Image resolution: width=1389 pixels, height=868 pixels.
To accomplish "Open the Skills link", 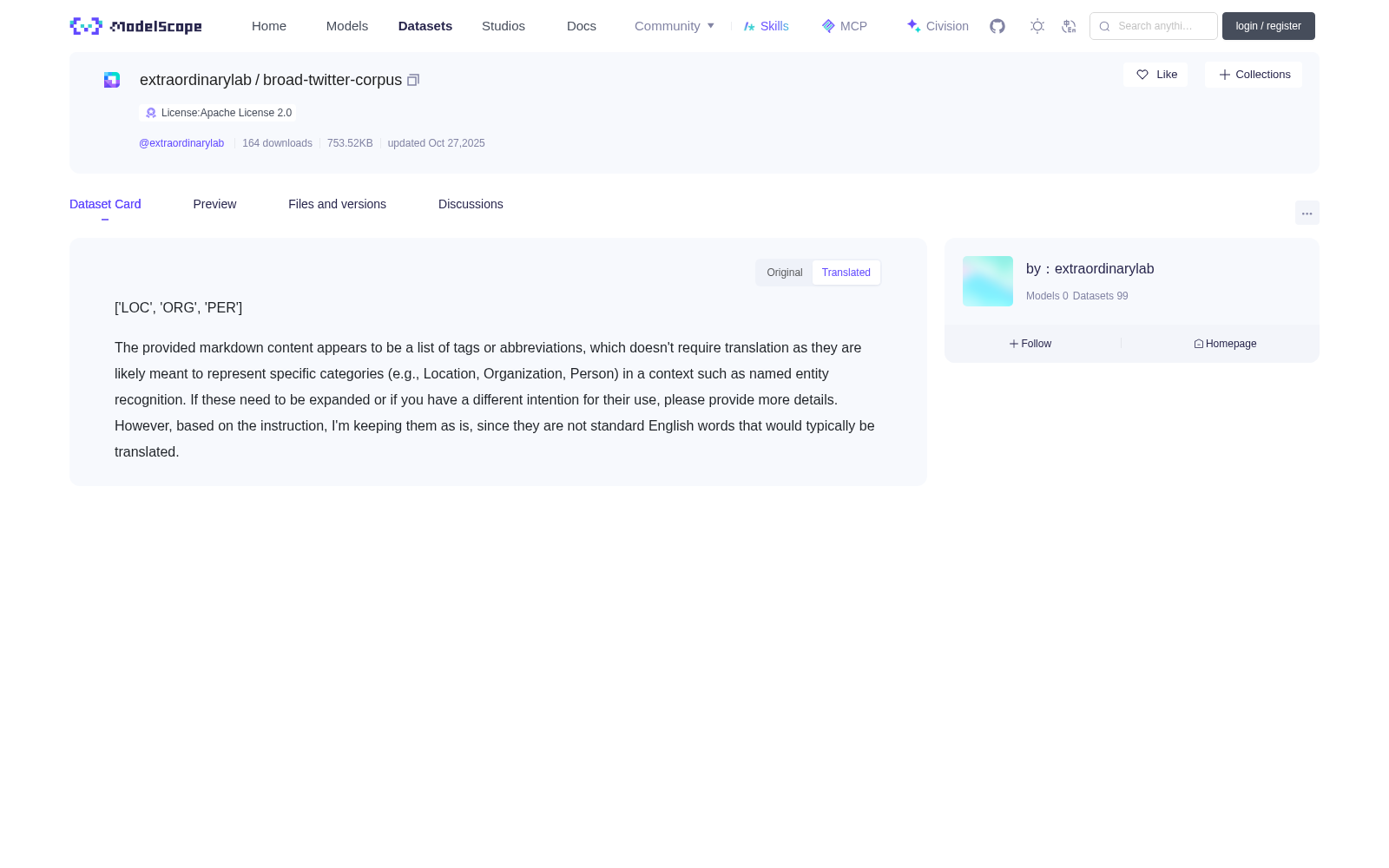I will pyautogui.click(x=767, y=26).
